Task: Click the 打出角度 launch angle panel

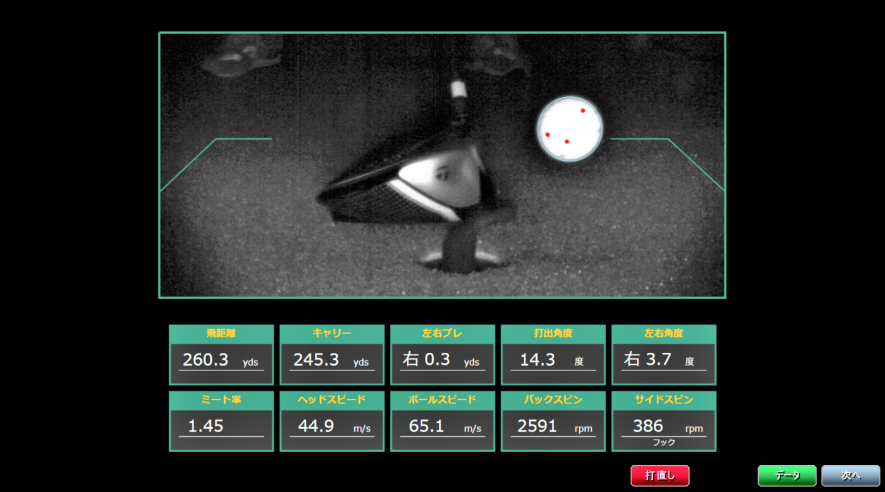Action: pyautogui.click(x=553, y=354)
